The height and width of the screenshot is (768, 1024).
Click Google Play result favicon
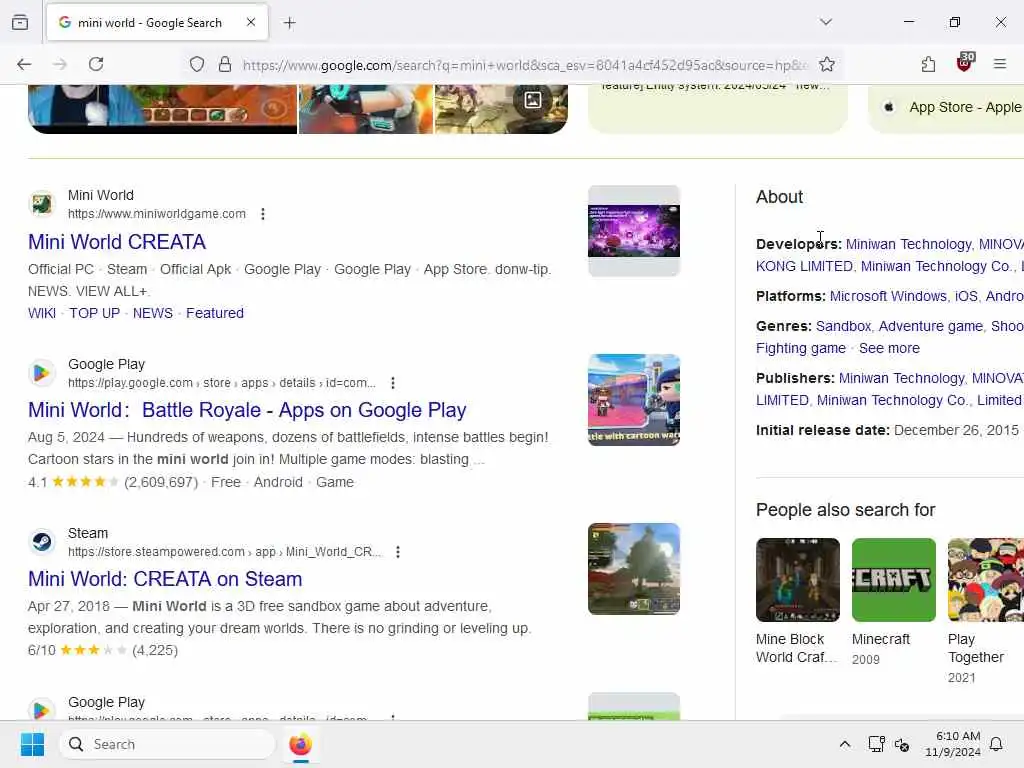point(42,373)
